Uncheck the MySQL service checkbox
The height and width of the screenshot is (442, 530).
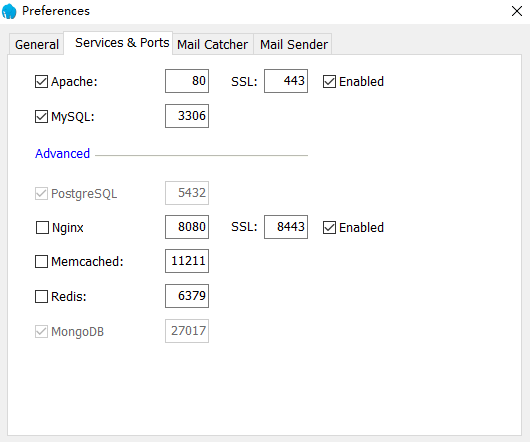[41, 117]
